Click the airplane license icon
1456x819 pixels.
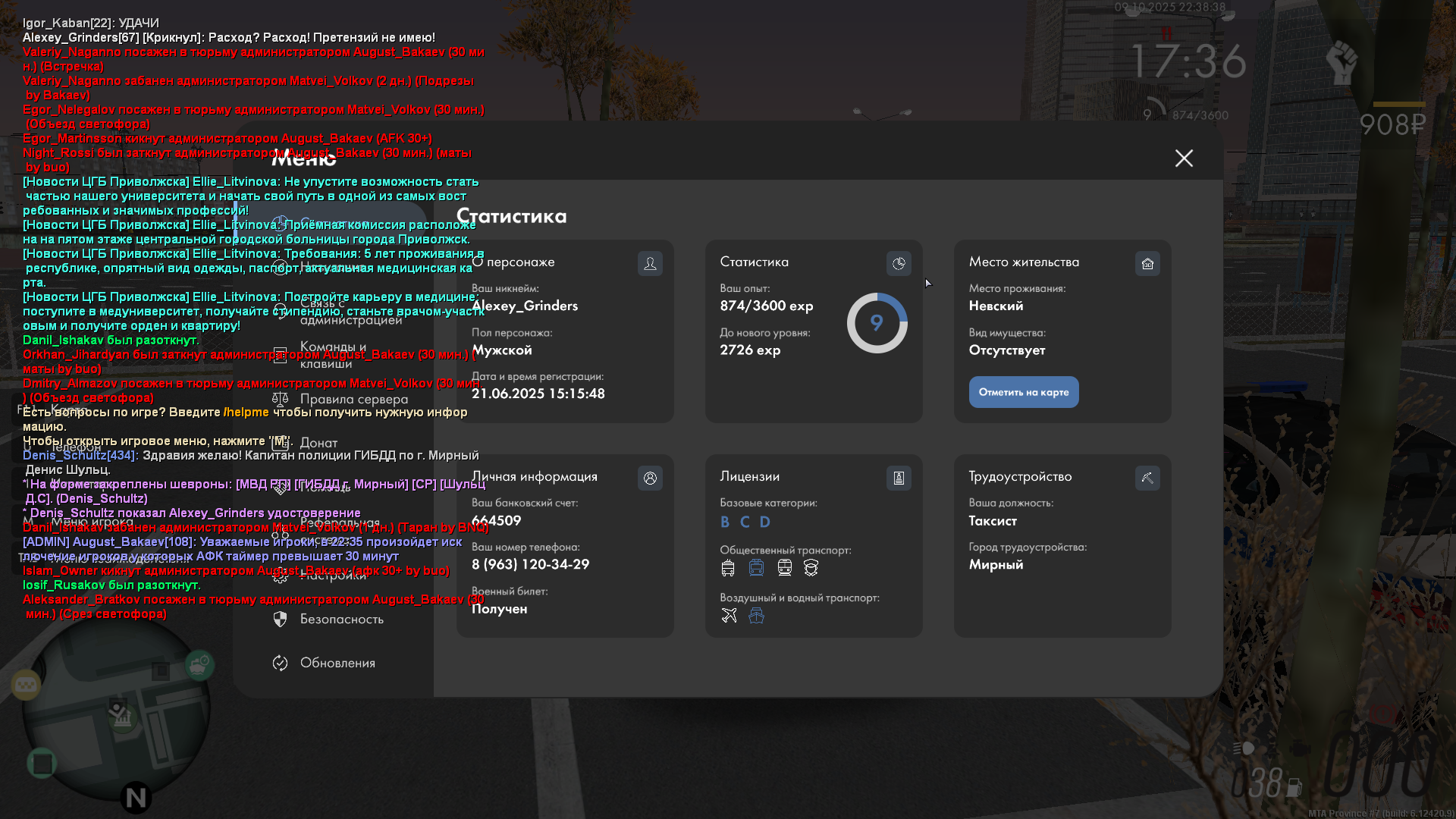(729, 616)
